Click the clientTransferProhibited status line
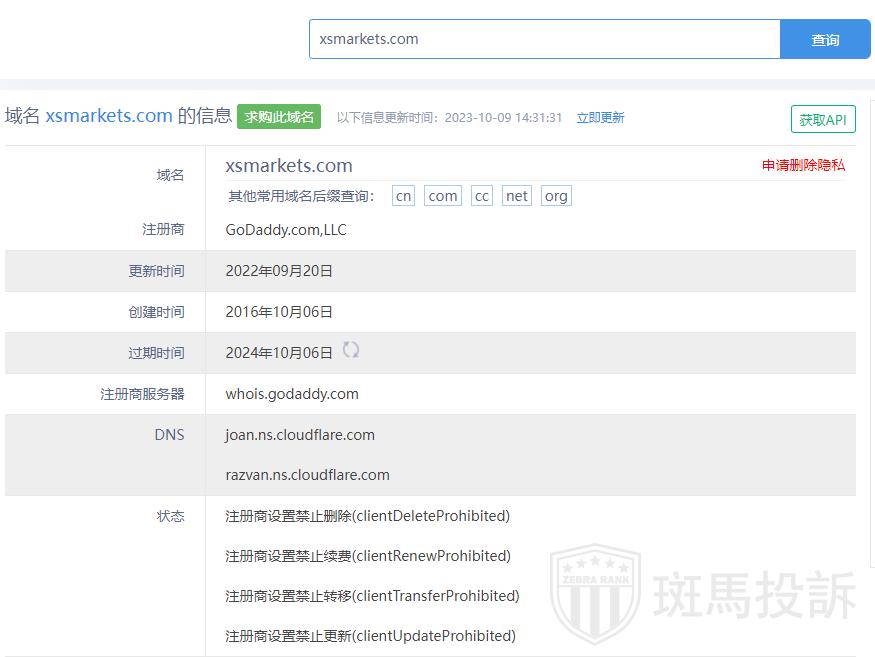Image resolution: width=875 pixels, height=657 pixels. click(372, 596)
